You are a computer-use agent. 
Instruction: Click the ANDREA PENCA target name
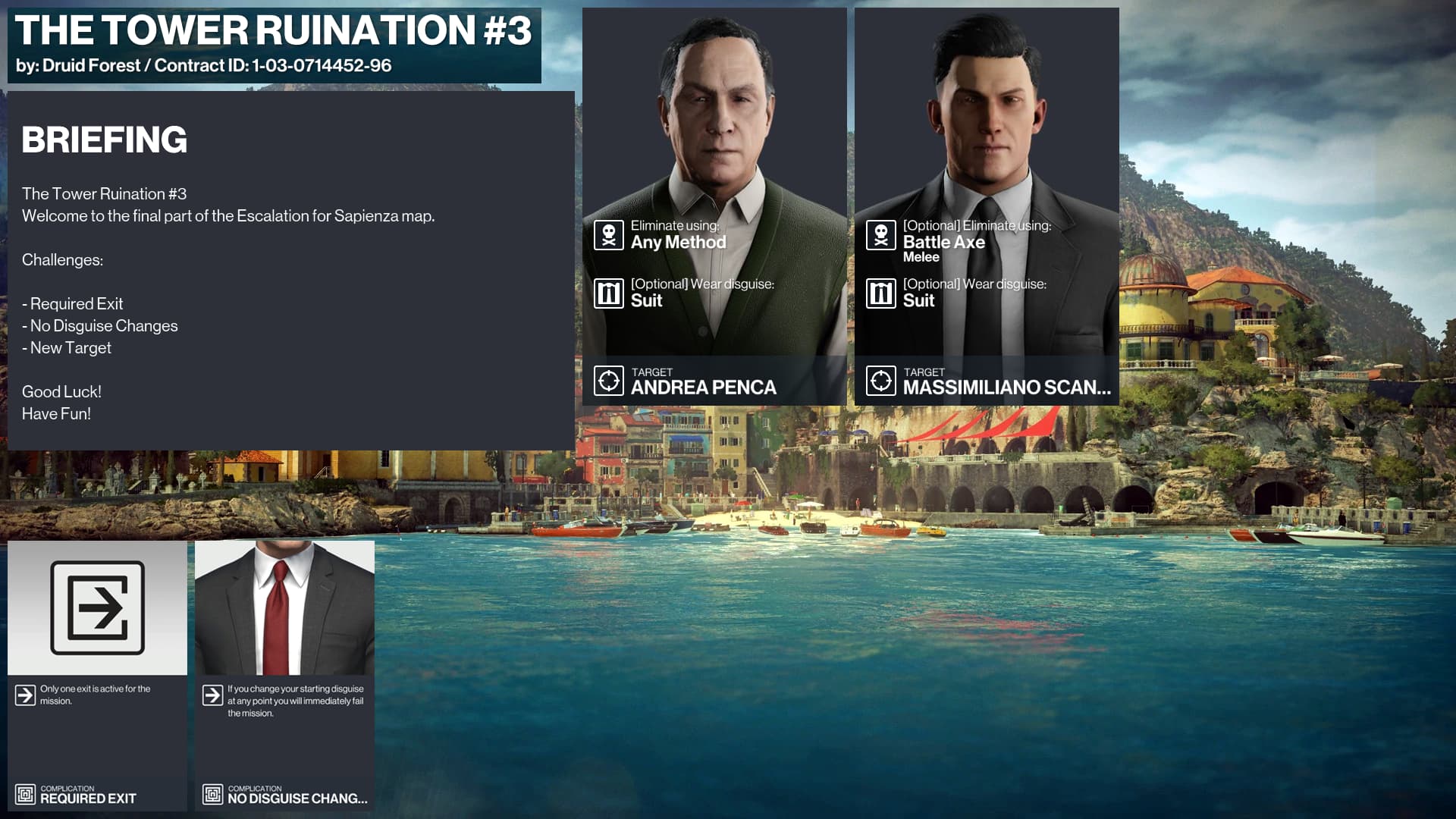[x=703, y=388]
